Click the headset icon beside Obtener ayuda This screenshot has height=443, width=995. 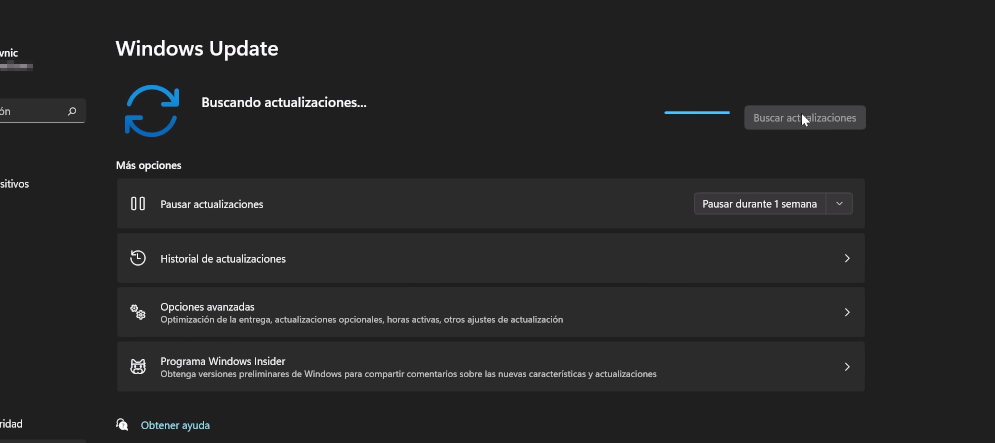tap(122, 425)
